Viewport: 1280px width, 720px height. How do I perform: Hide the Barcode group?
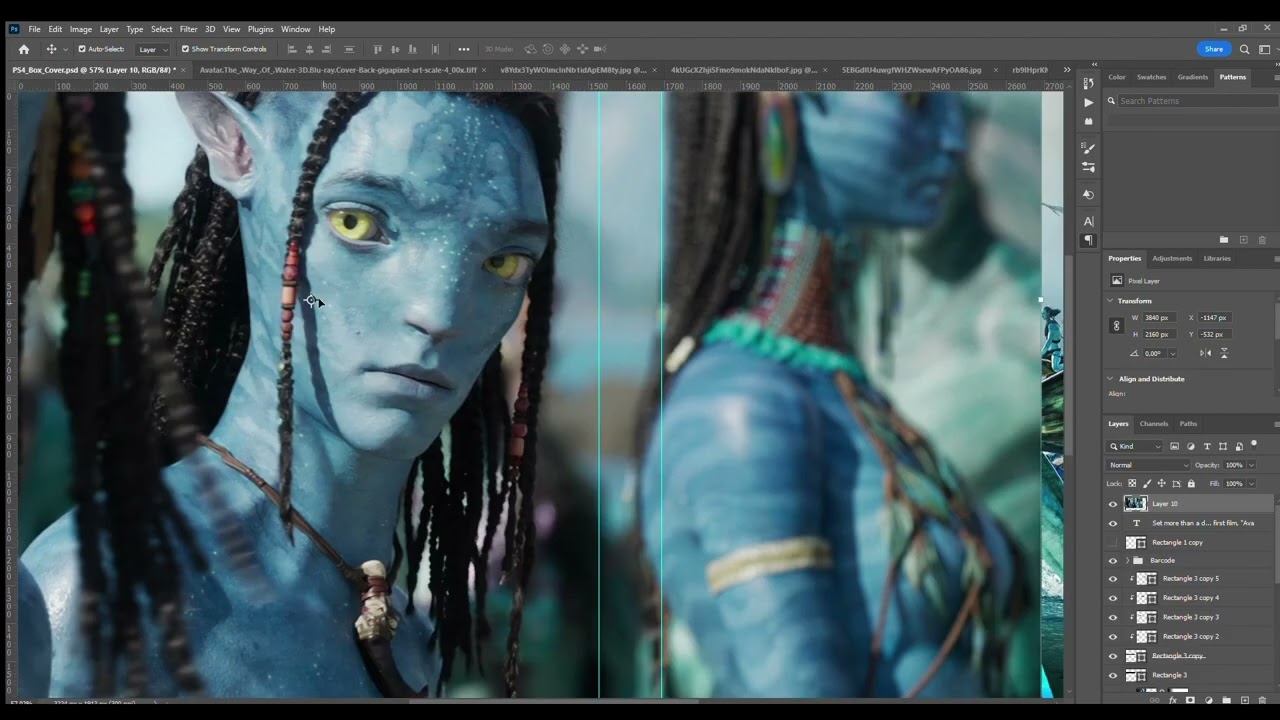click(x=1113, y=561)
